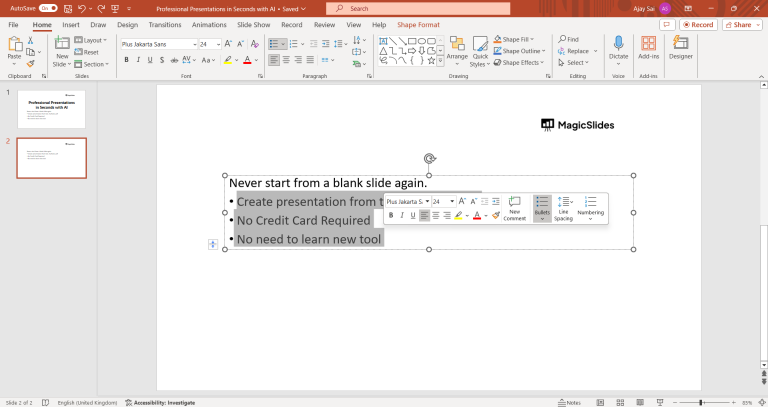Decrease font size in the ribbon Font group
Screen dimensions: 768x407
pyautogui.click(x=240, y=44)
